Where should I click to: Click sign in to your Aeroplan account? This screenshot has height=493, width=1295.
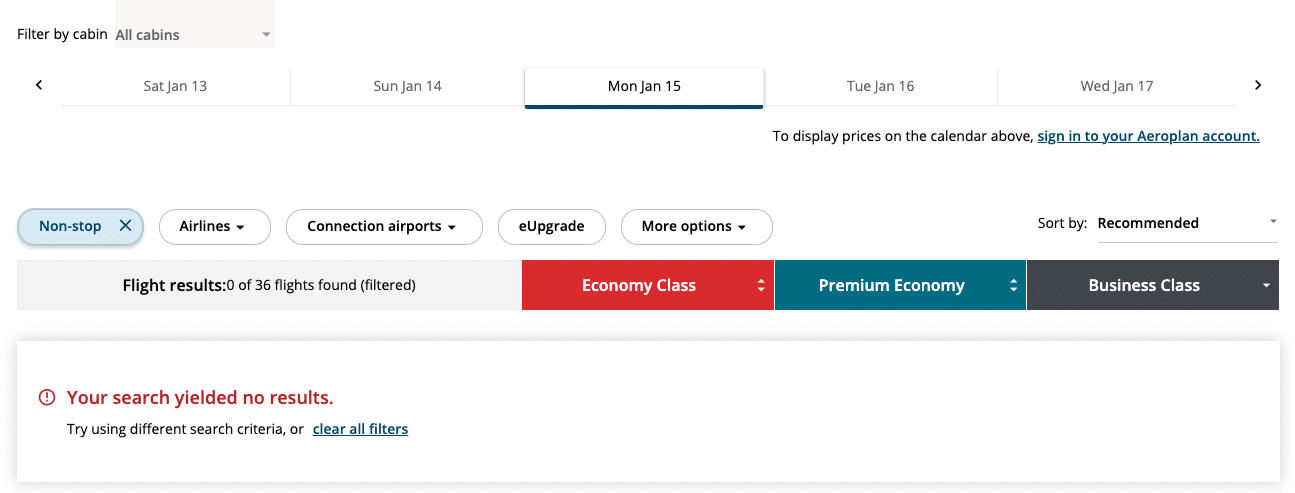tap(1148, 136)
